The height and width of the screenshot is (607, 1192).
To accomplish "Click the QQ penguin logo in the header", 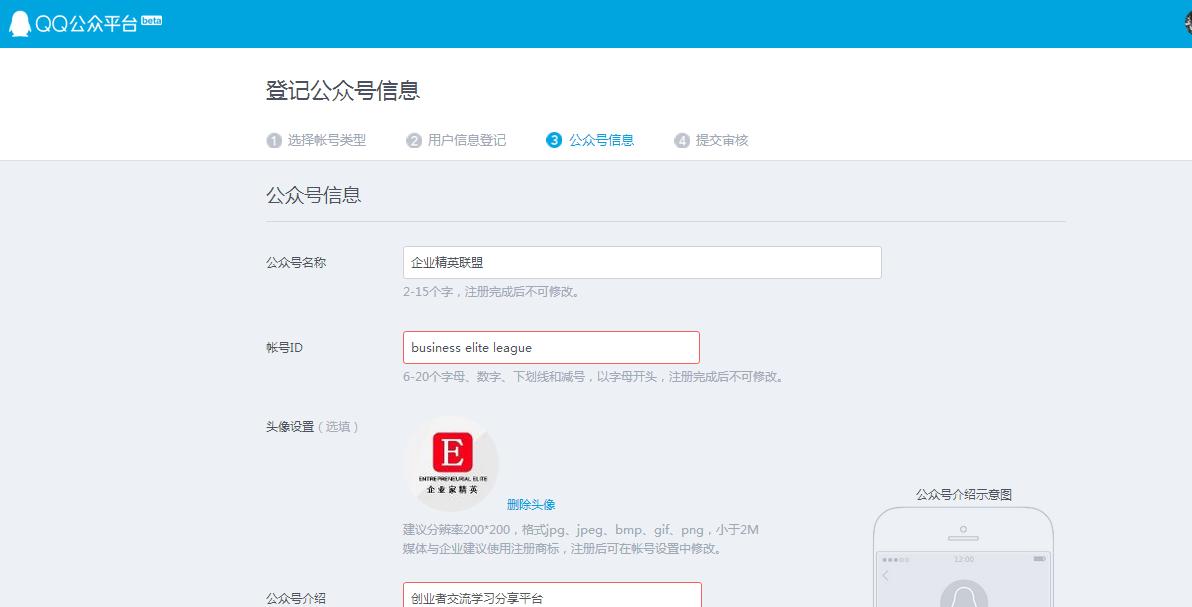I will click(x=19, y=21).
